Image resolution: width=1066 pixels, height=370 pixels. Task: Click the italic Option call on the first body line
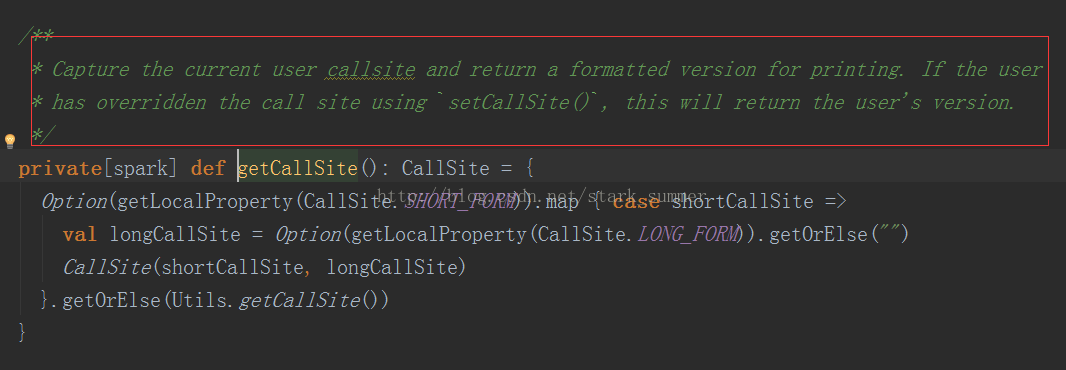pos(75,201)
